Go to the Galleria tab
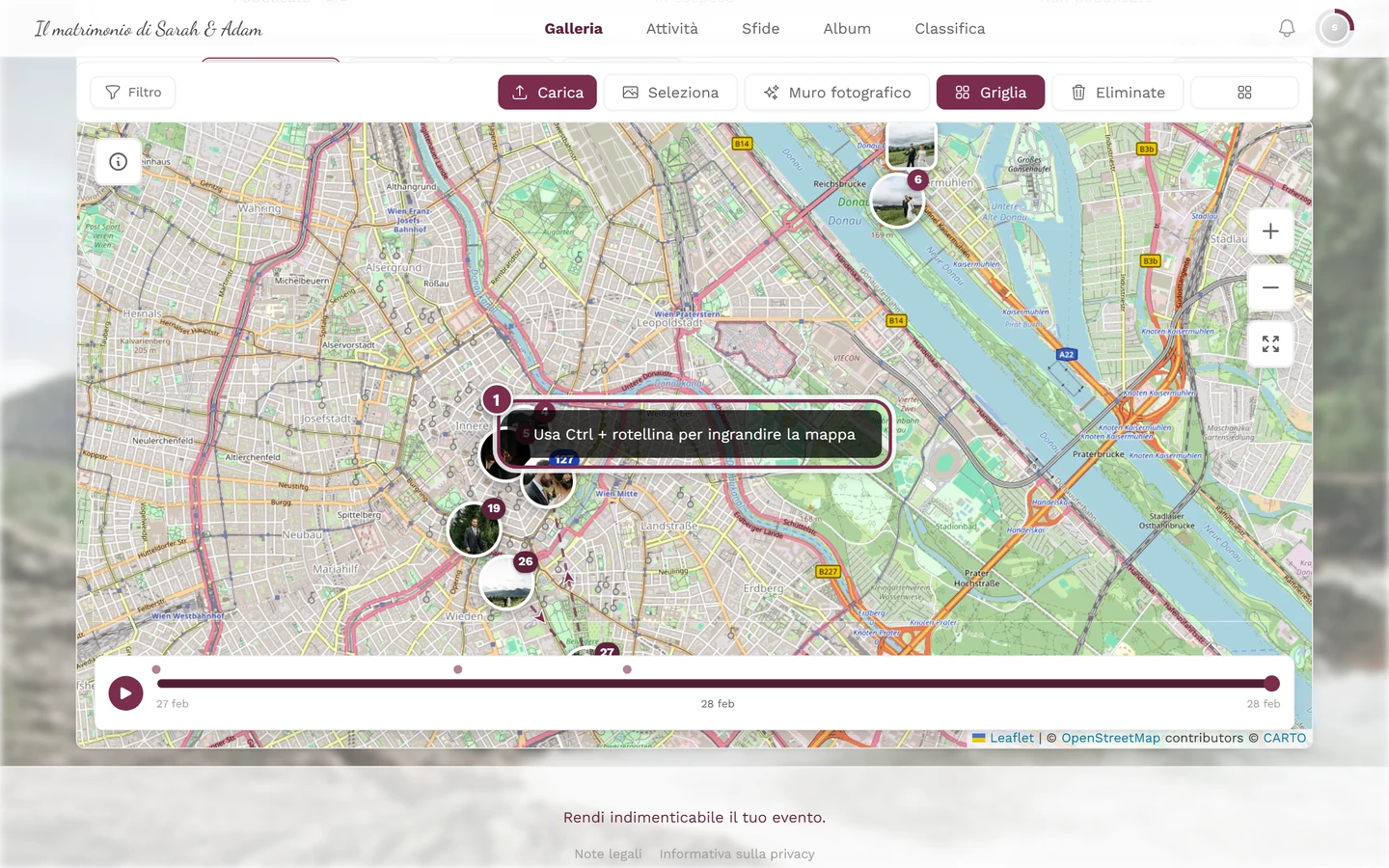Viewport: 1389px width, 868px height. [574, 29]
